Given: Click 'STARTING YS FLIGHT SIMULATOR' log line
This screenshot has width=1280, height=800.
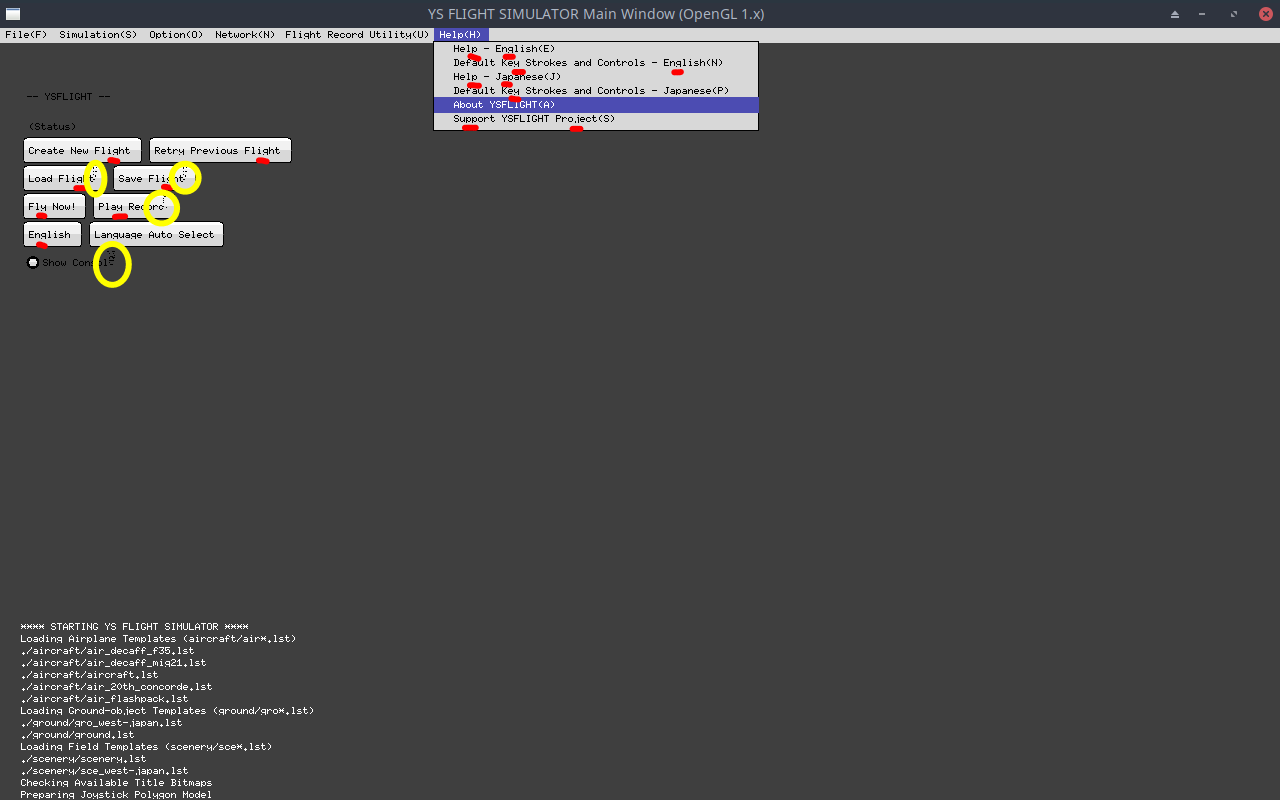Looking at the screenshot, I should [x=134, y=627].
